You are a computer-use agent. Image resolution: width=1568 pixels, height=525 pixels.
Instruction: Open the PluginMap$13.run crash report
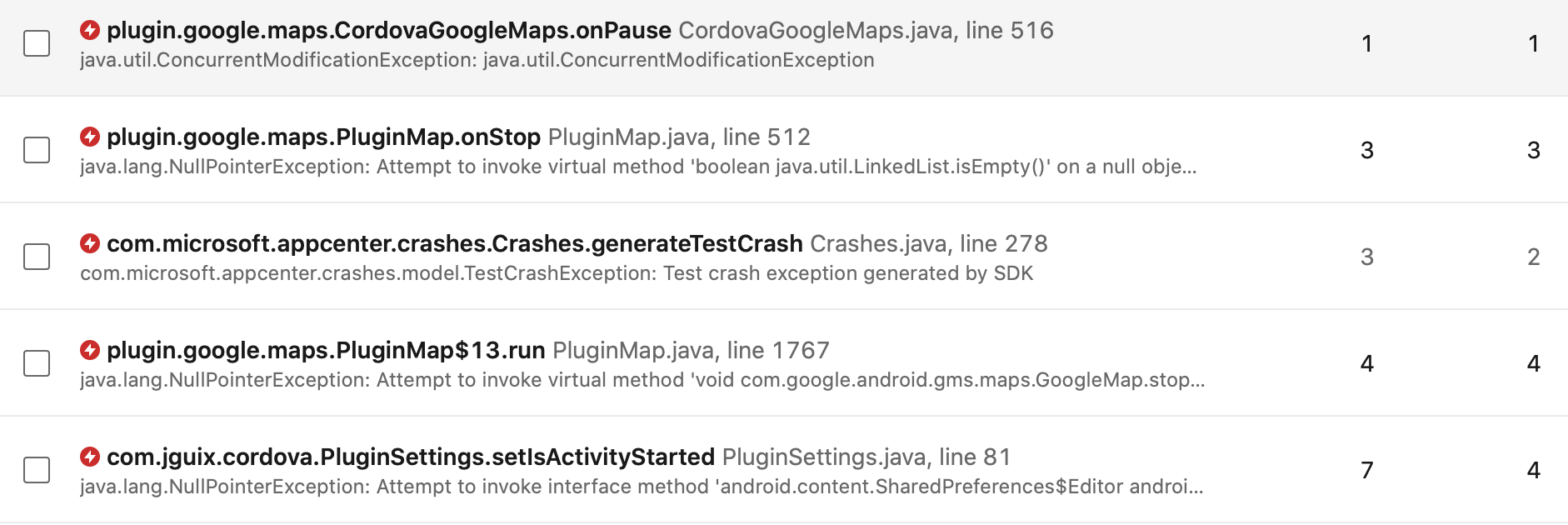tap(325, 350)
